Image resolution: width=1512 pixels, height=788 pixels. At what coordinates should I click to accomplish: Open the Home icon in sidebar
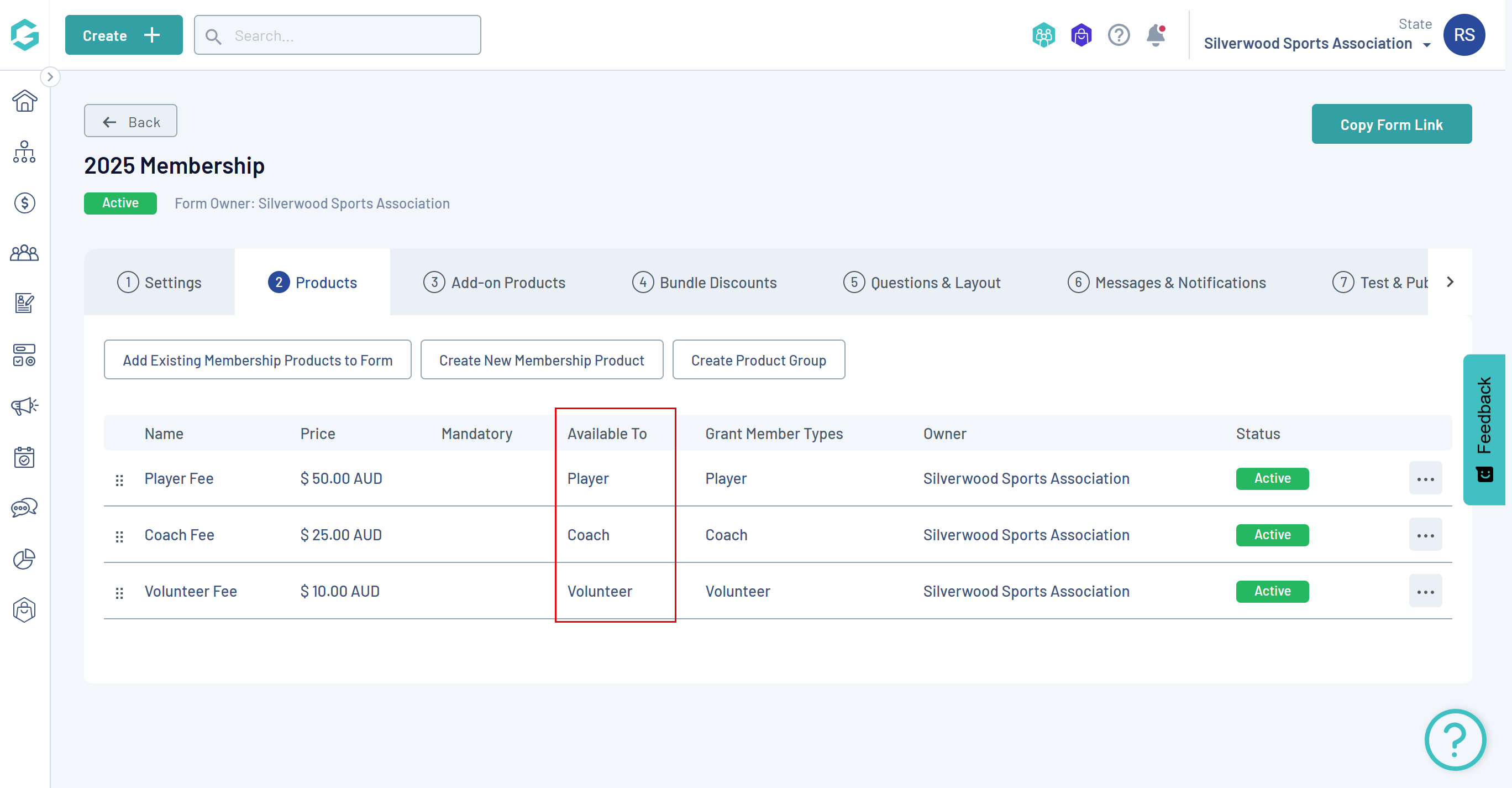(x=24, y=101)
